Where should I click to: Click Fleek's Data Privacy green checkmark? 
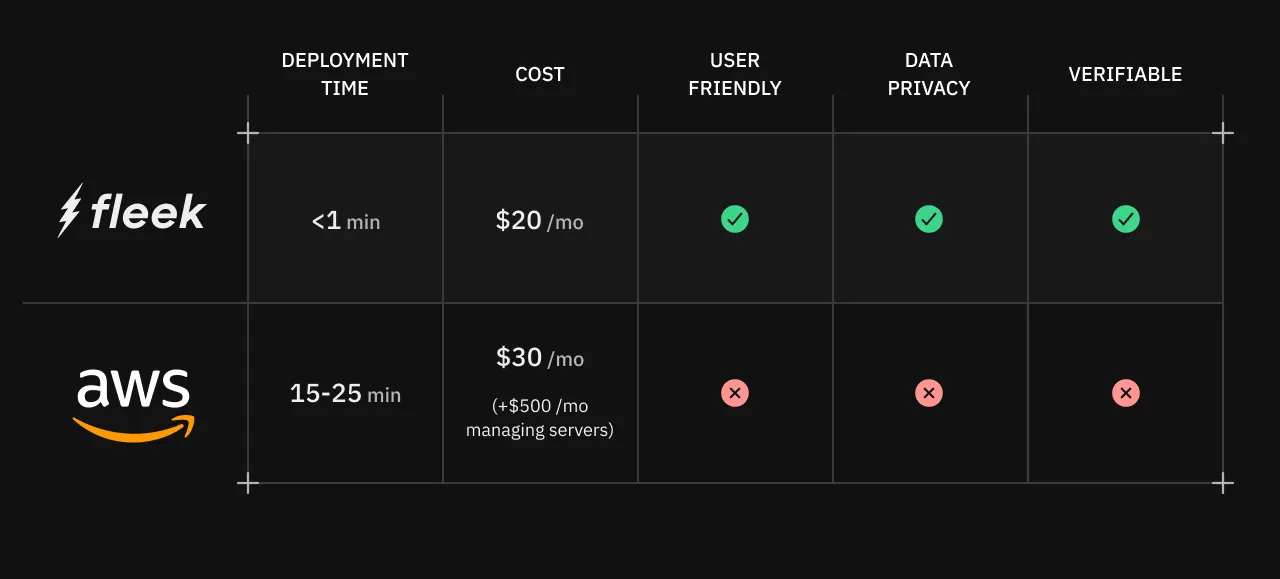[929, 219]
